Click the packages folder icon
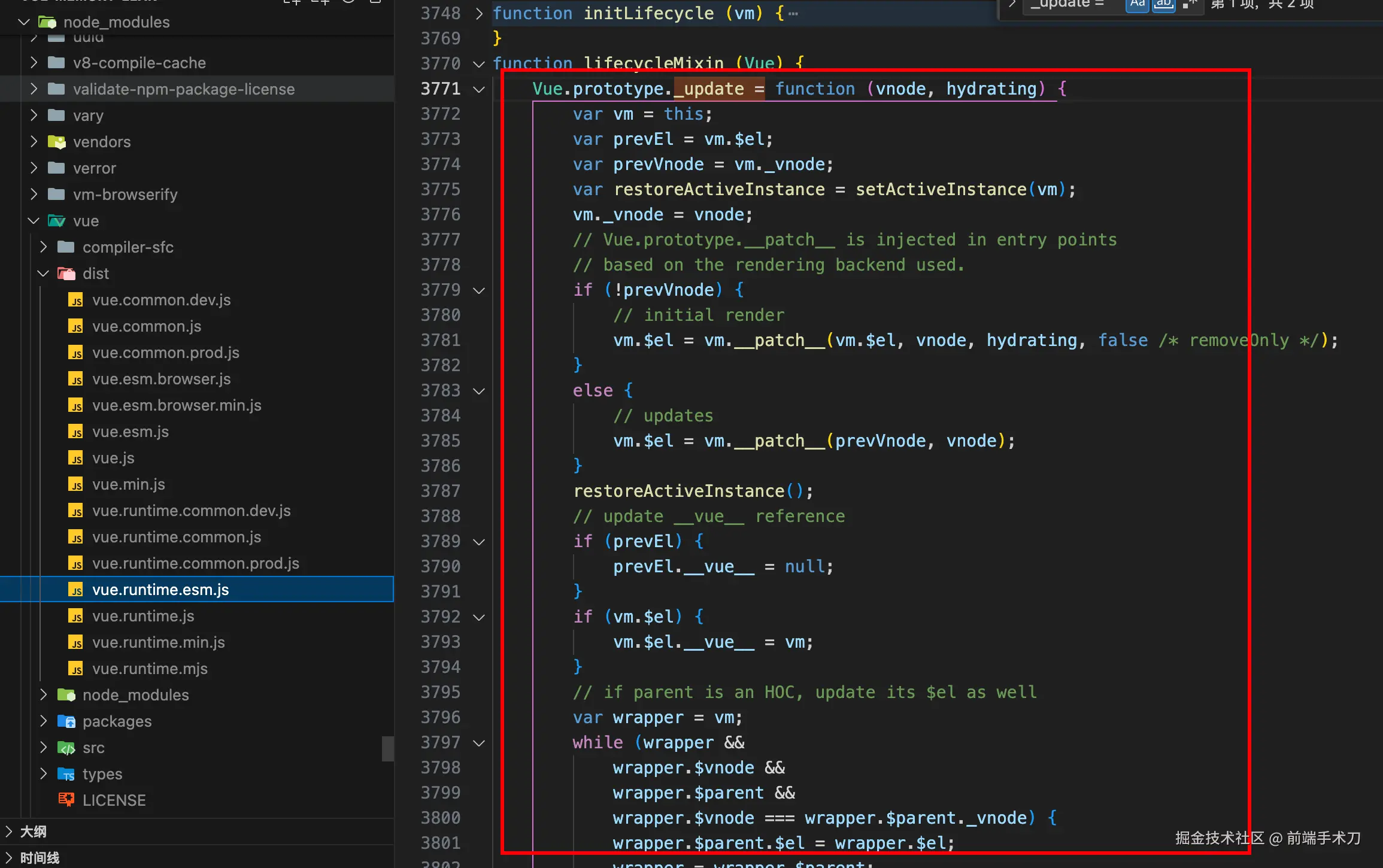 (x=66, y=721)
